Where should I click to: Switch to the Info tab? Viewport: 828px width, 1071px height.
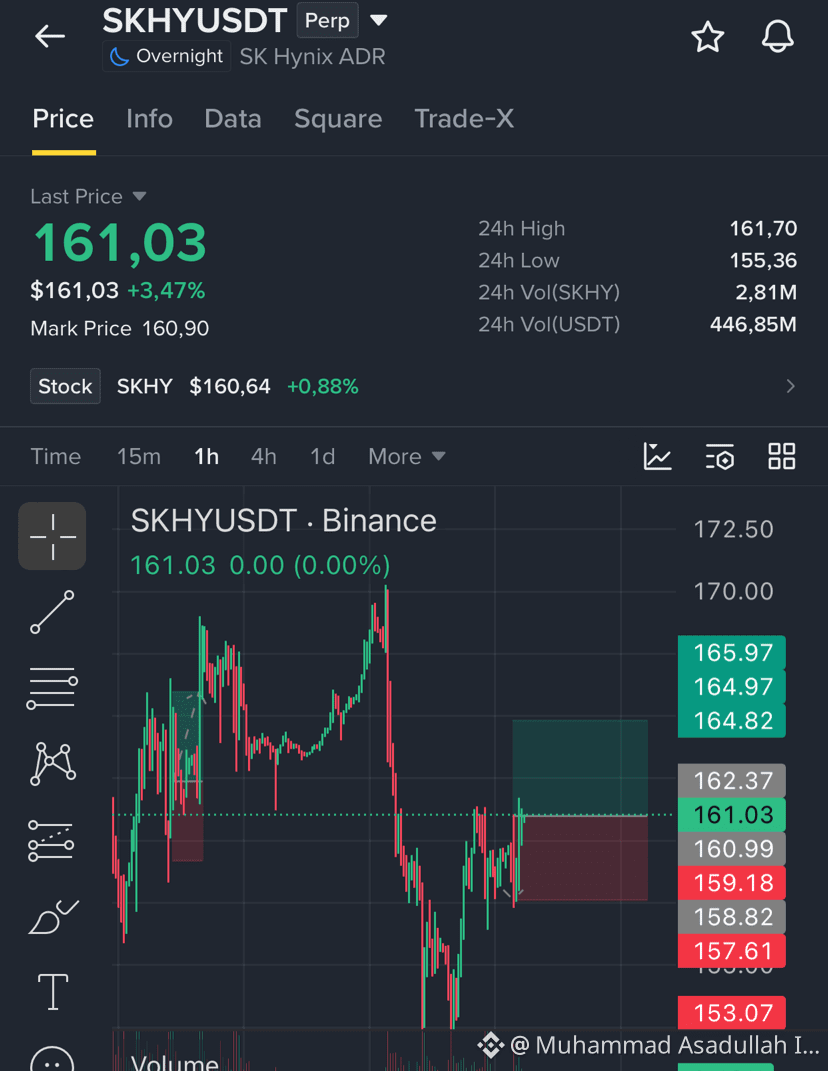pyautogui.click(x=150, y=119)
